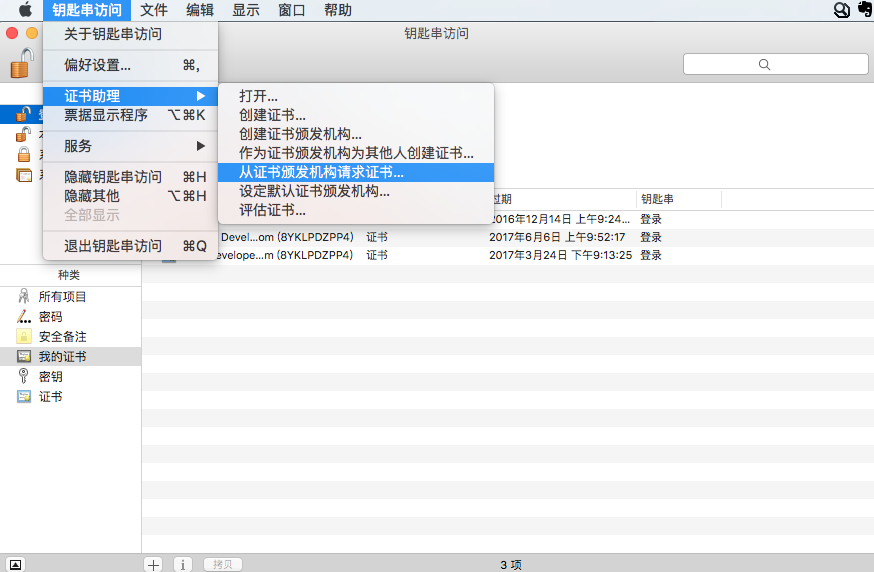Viewport: 874px width, 572px height.
Task: Select the Certificates (证书) category icon
Action: [x=23, y=396]
